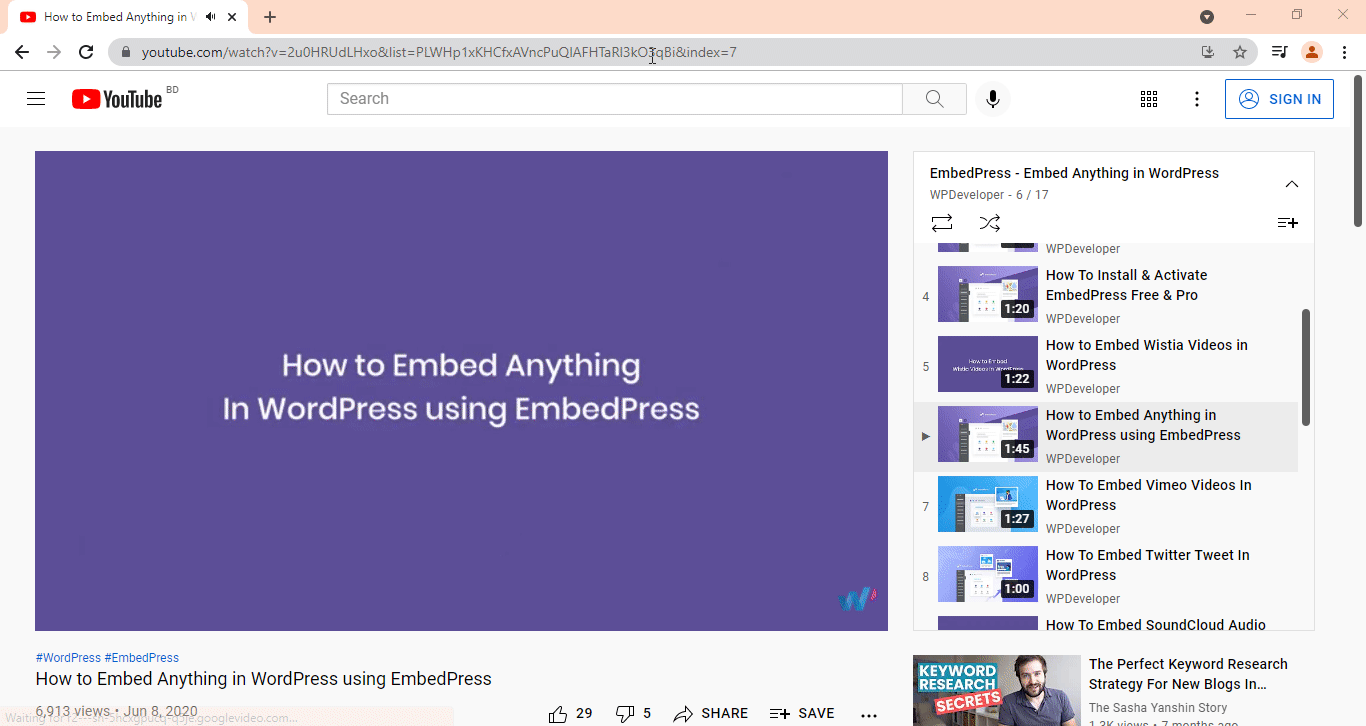Share the video
The height and width of the screenshot is (726, 1366).
(711, 713)
